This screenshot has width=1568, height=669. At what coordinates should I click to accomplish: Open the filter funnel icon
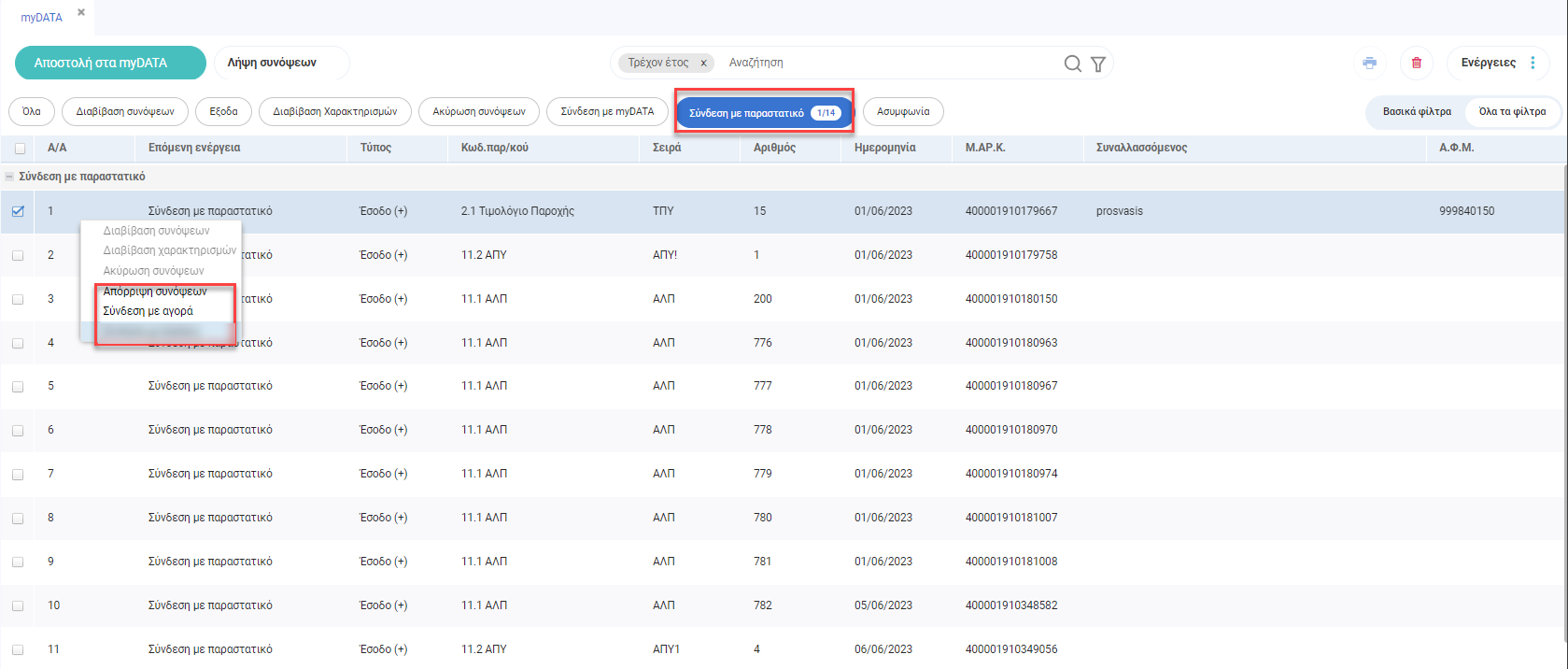[1098, 64]
